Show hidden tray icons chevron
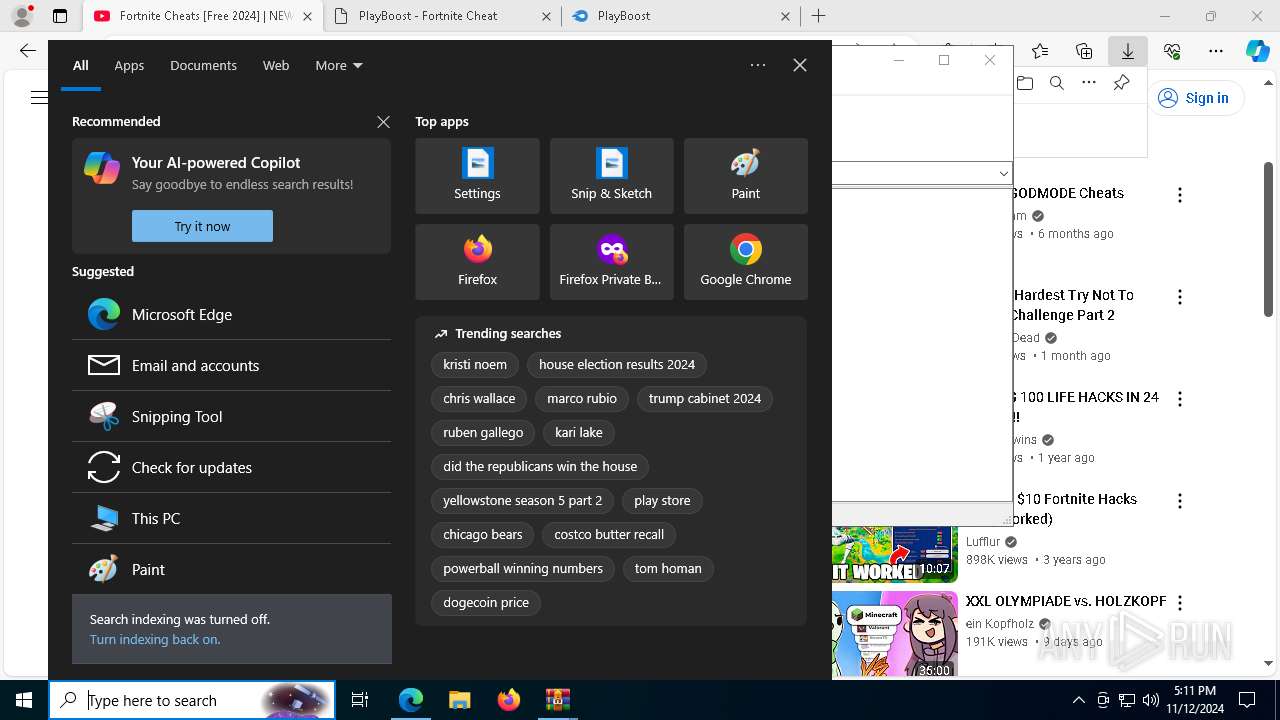Viewport: 1280px width, 720px height. click(x=1079, y=700)
